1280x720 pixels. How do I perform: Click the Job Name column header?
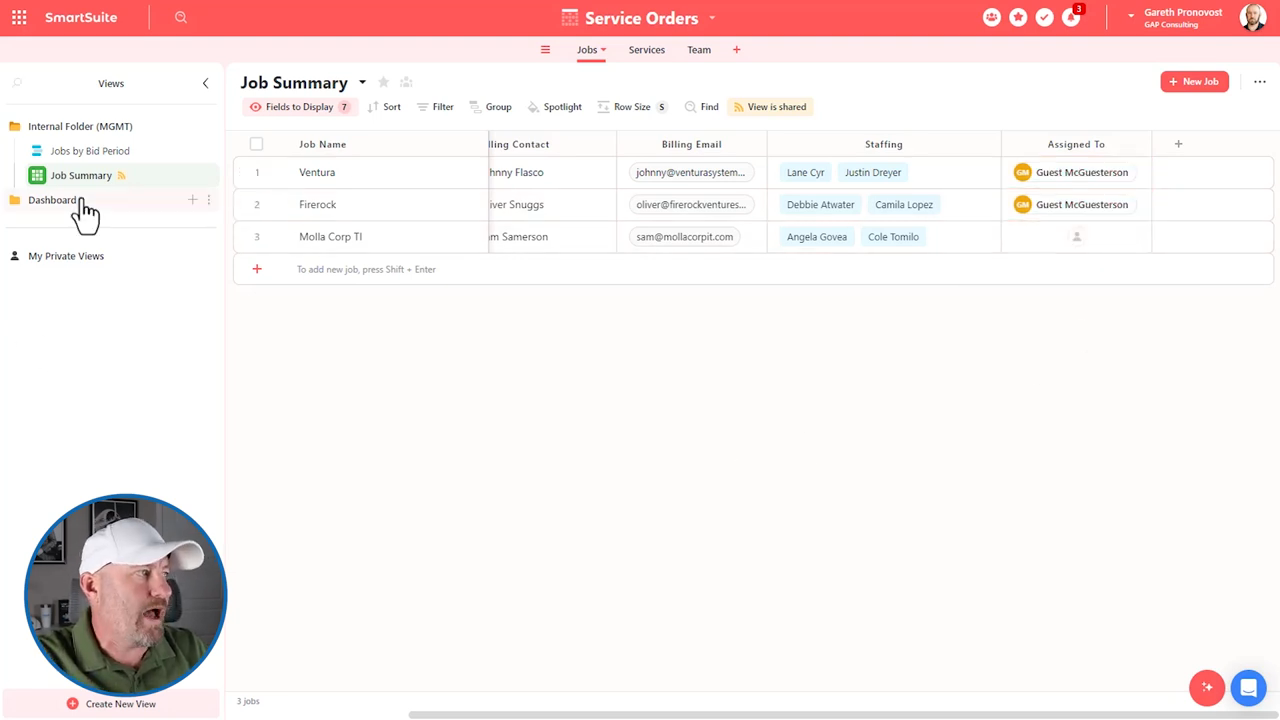click(x=322, y=144)
